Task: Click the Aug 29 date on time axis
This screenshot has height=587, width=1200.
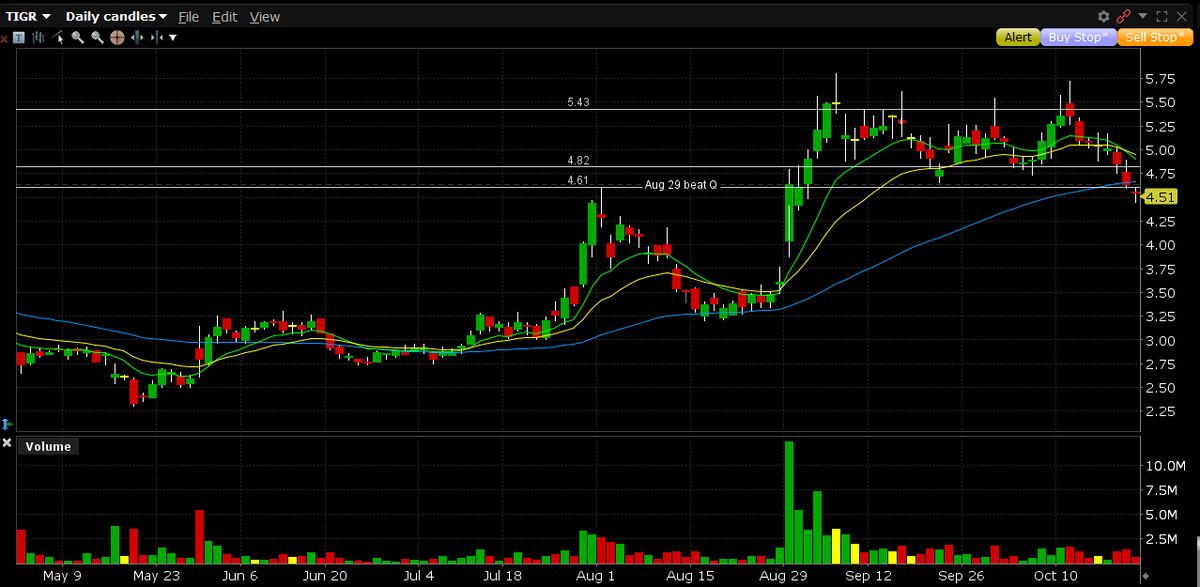Action: 783,577
